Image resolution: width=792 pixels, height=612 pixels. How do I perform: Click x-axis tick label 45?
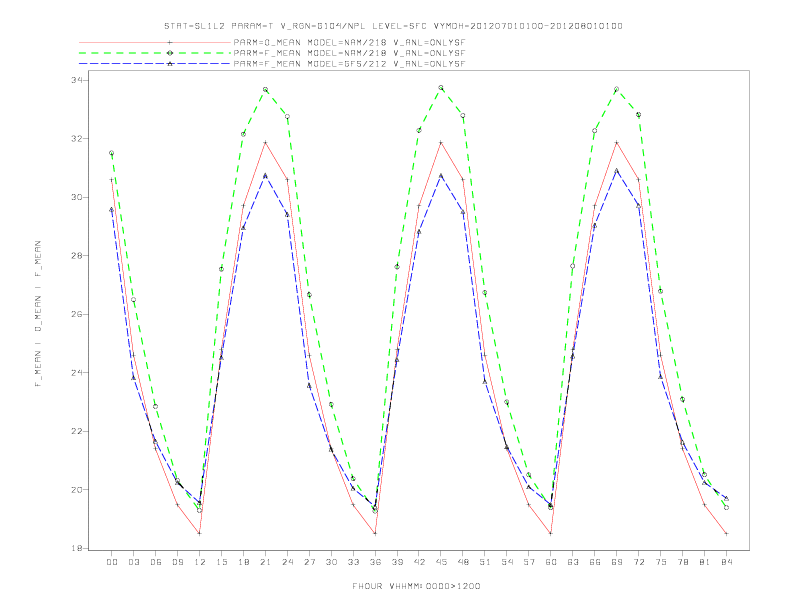(441, 562)
